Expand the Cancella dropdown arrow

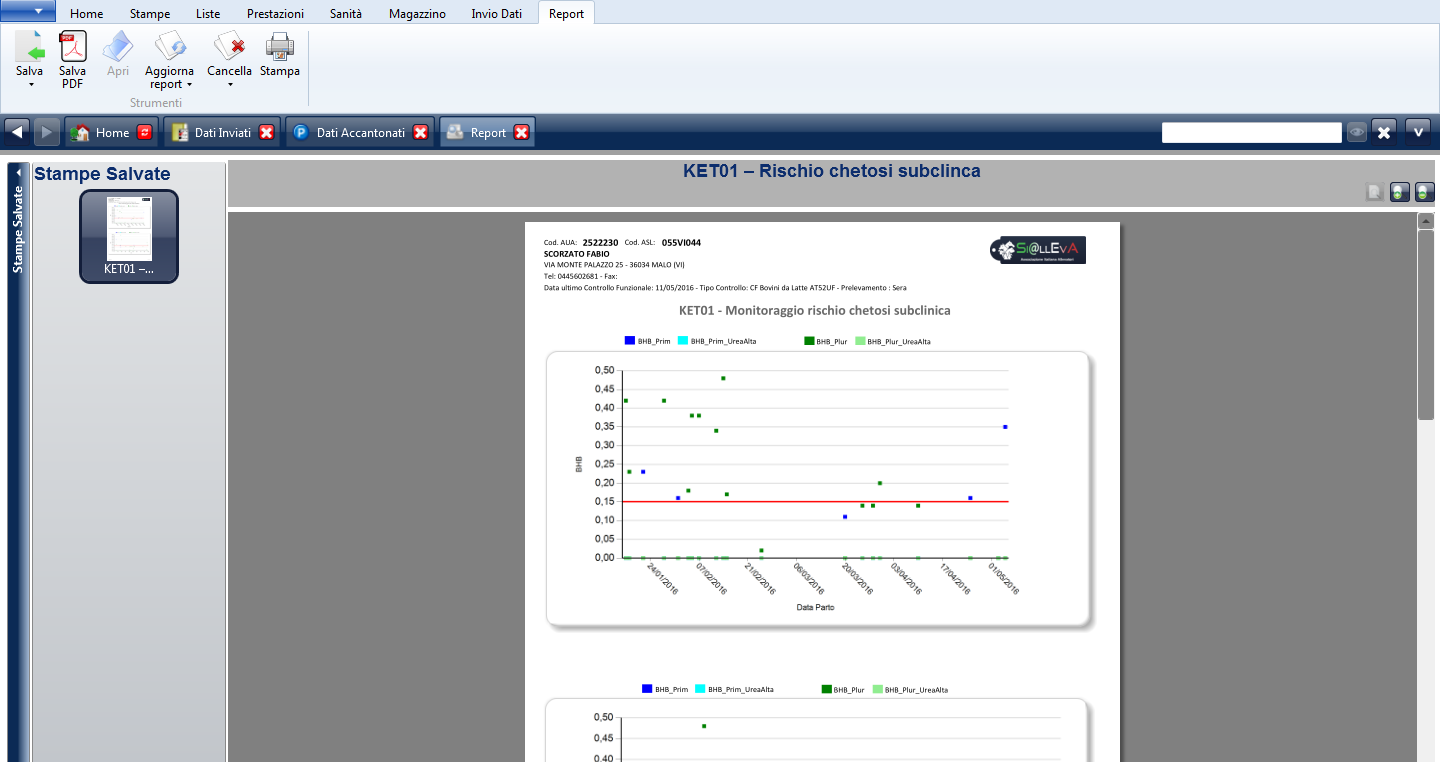click(x=230, y=85)
